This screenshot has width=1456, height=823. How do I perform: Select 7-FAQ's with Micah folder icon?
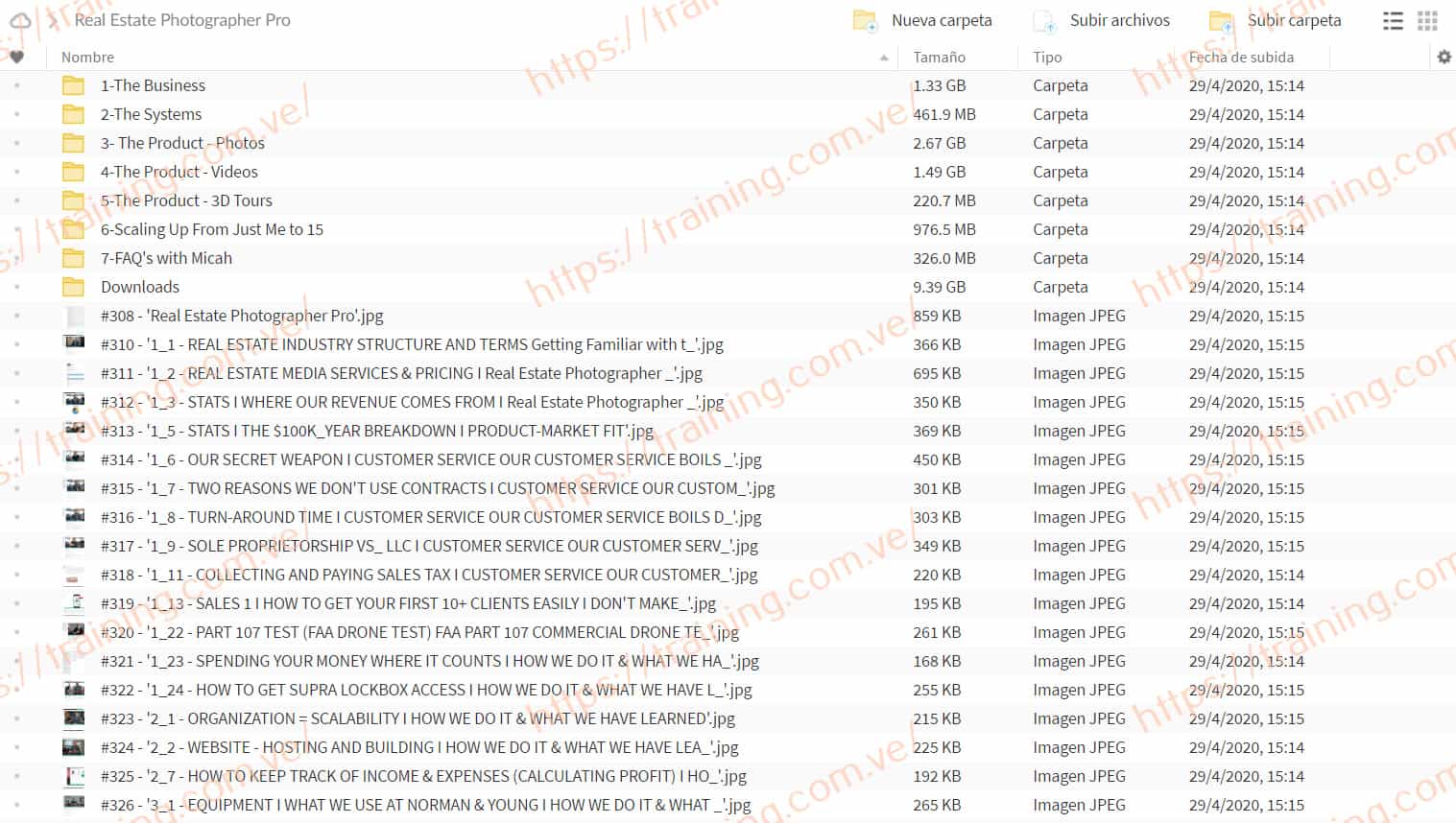coord(73,258)
